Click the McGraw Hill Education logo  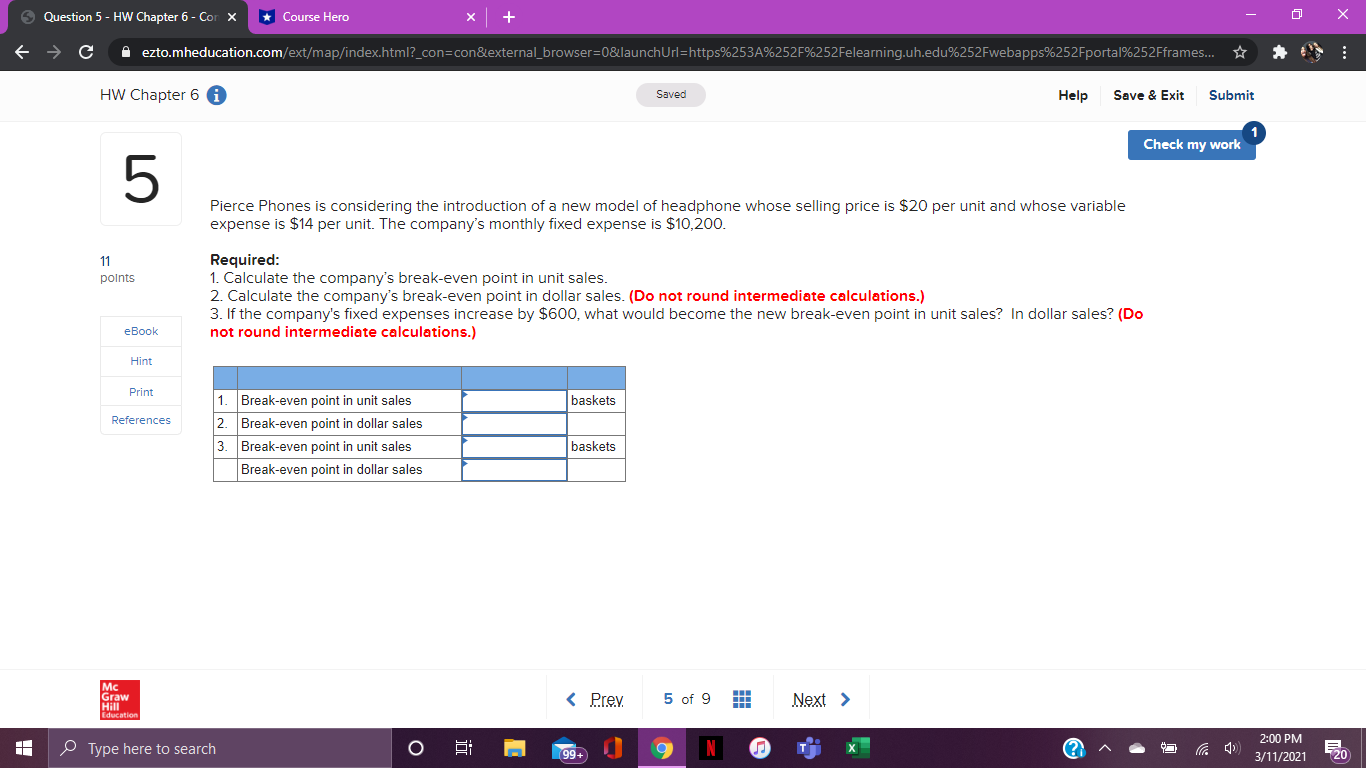119,699
